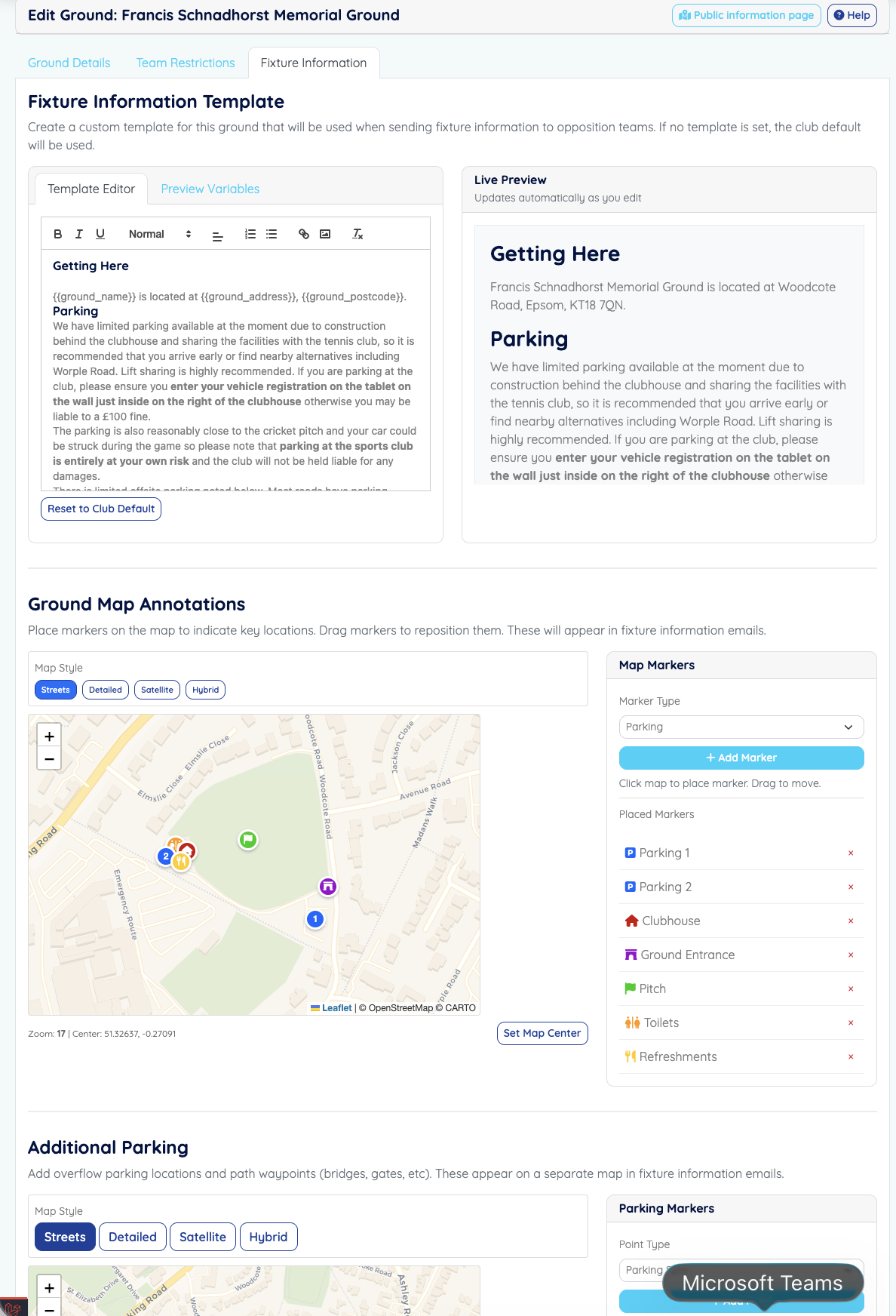Viewport: 896px width, 1316px height.
Task: Click Reset to Club Default
Action: [101, 509]
